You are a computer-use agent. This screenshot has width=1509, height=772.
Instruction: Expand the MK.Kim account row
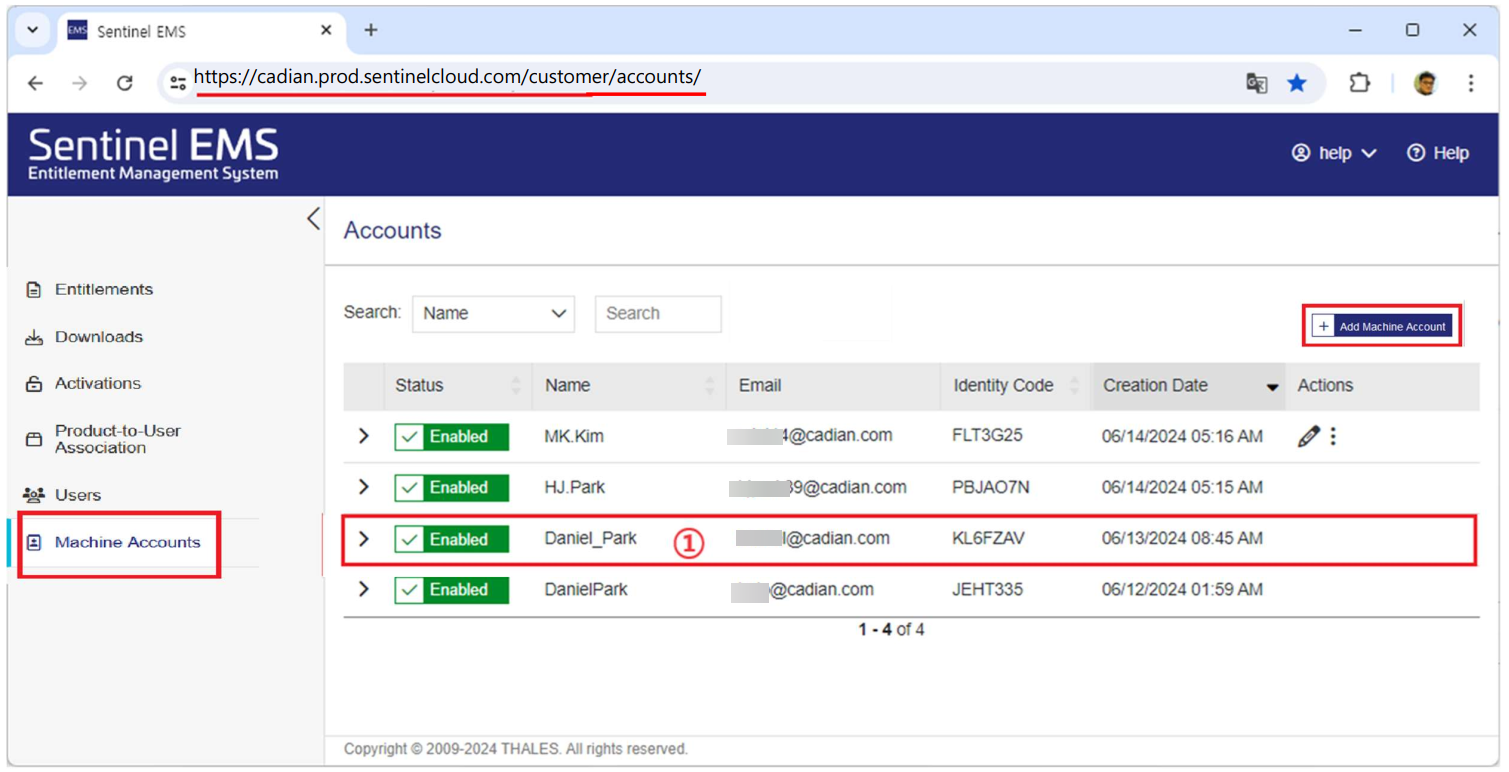point(364,436)
